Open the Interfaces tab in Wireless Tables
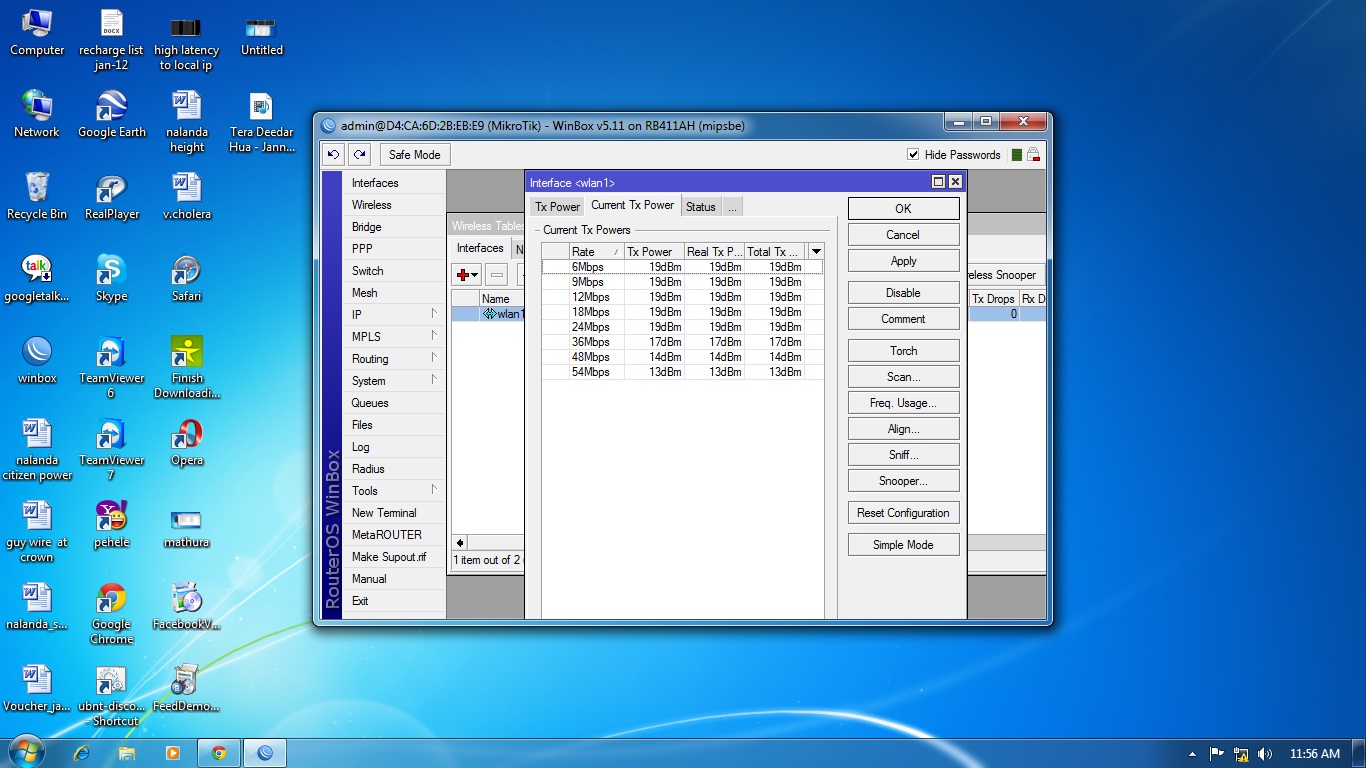 (x=480, y=248)
